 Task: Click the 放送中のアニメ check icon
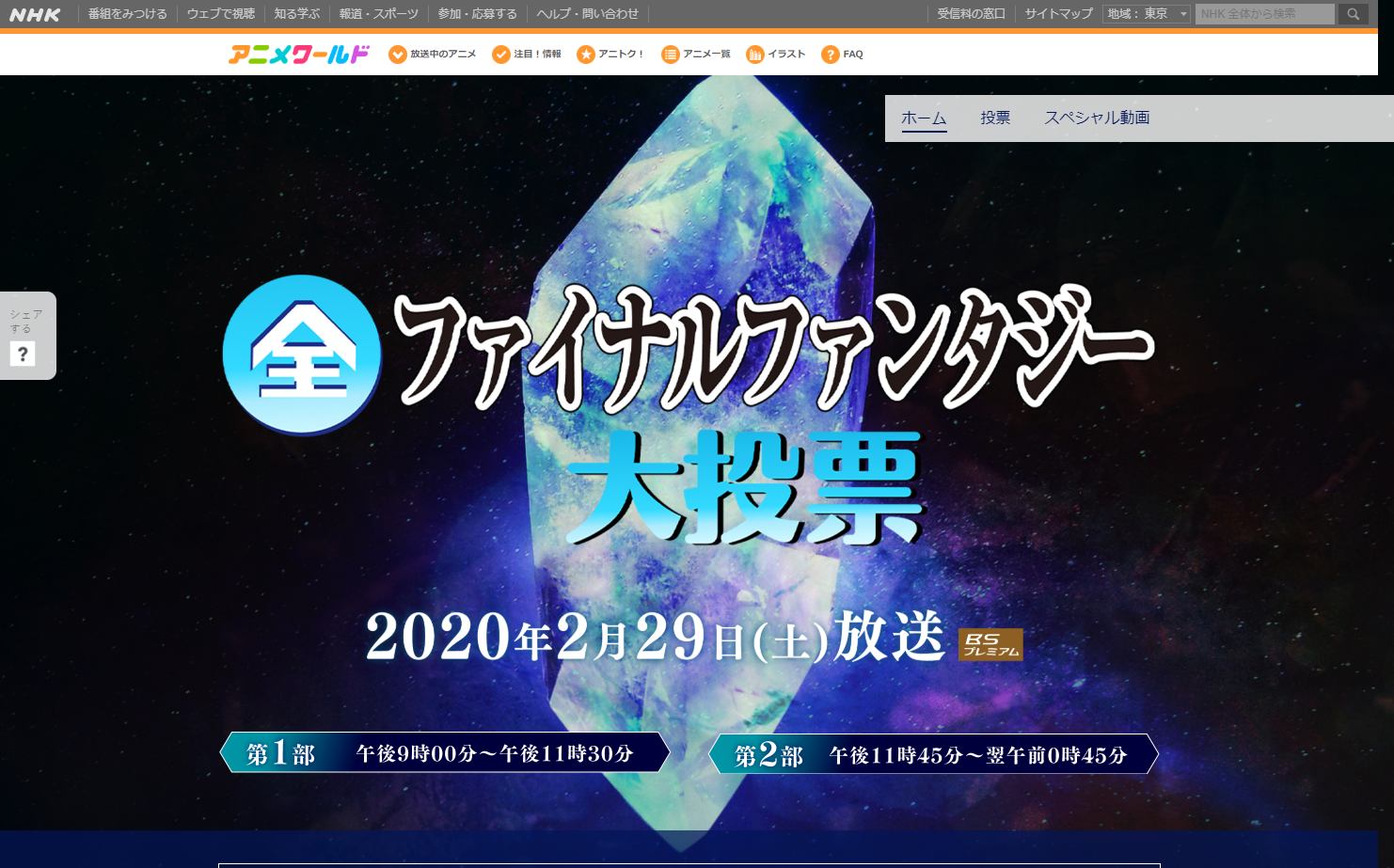398,55
